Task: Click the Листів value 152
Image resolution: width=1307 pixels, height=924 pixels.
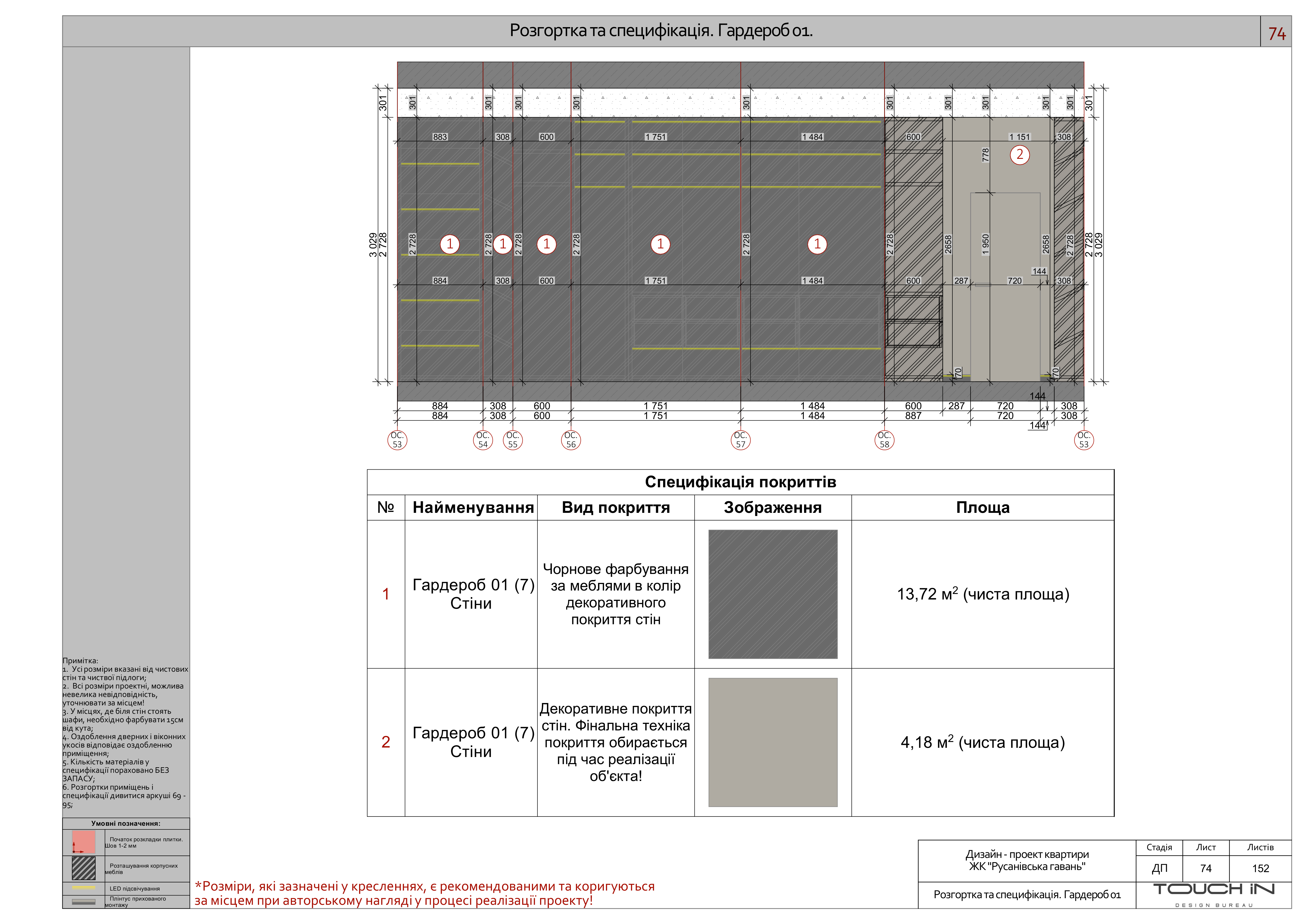Action: [x=1260, y=868]
